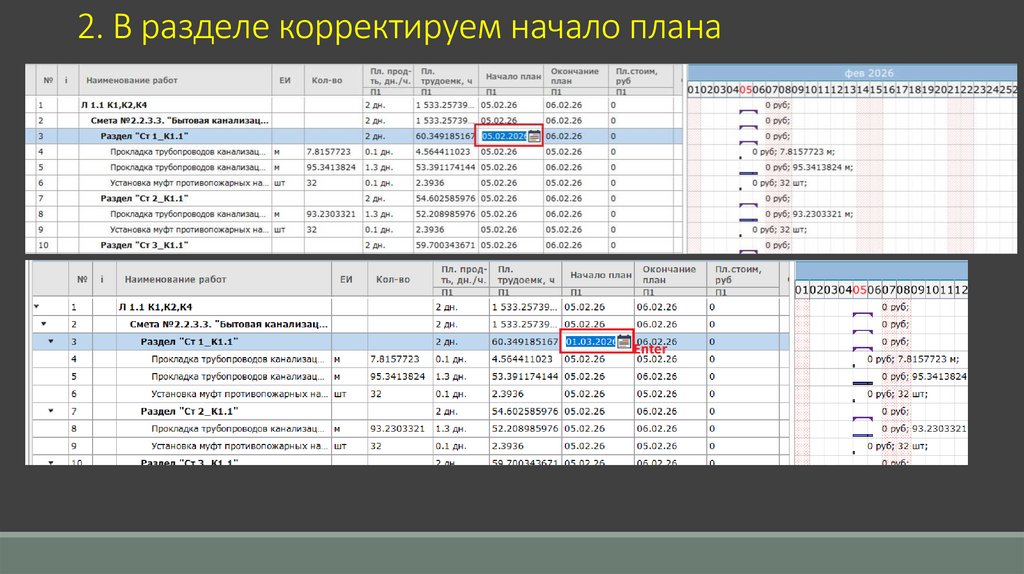This screenshot has width=1024, height=574.
Task: Click 'Пл.стоим, руб' header in upper table
Action: (x=636, y=76)
